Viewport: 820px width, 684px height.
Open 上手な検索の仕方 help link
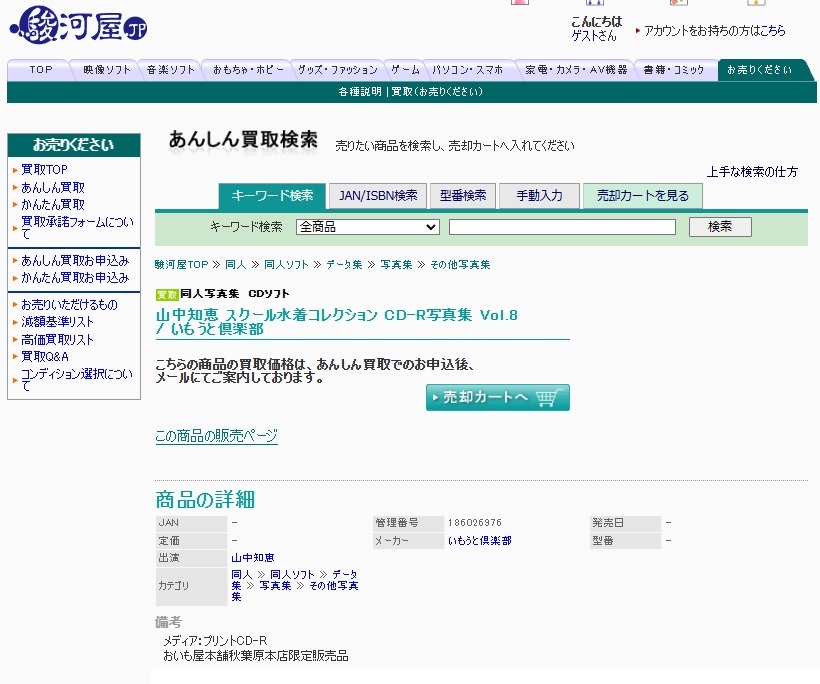752,172
